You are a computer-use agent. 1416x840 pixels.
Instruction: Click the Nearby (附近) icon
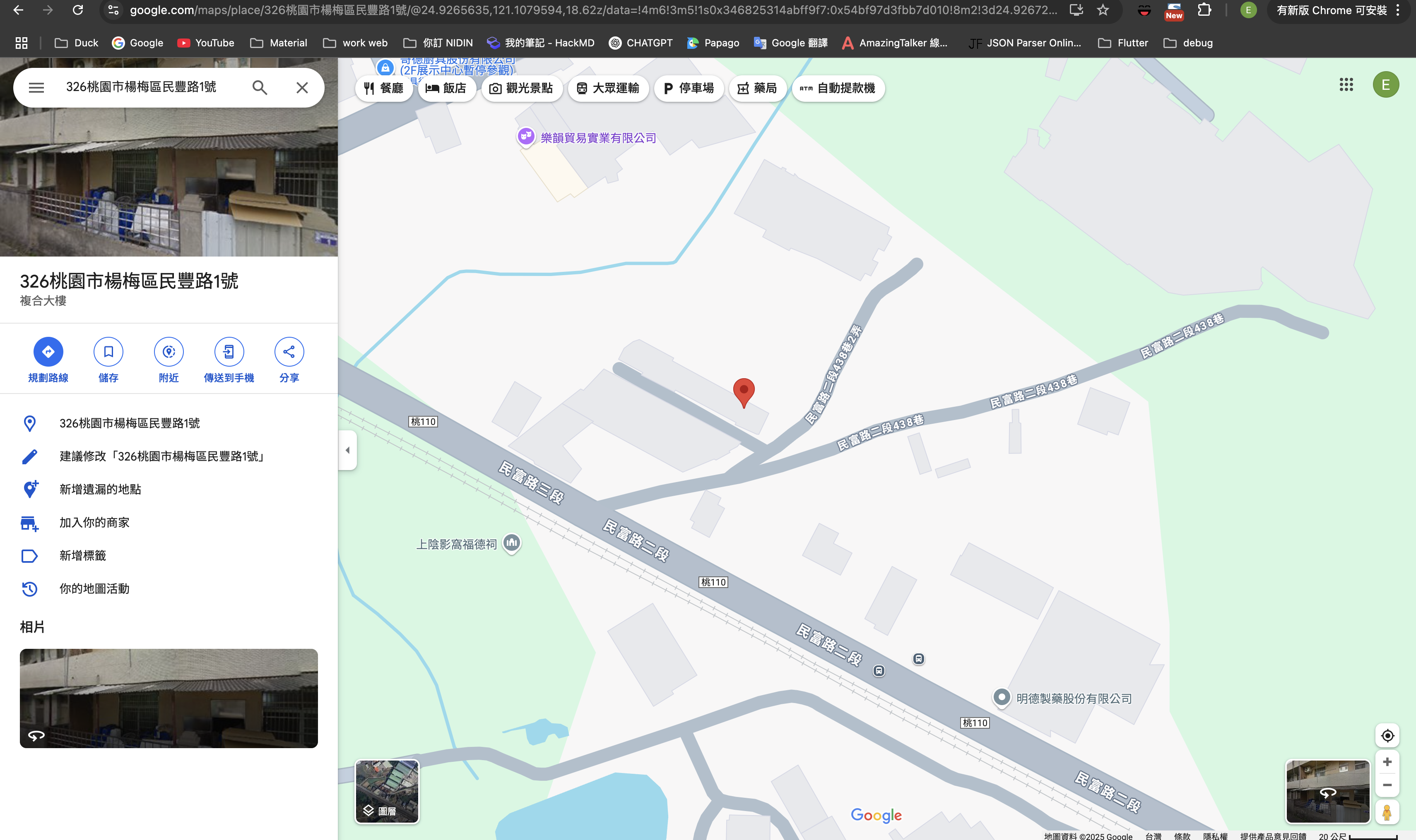[169, 351]
